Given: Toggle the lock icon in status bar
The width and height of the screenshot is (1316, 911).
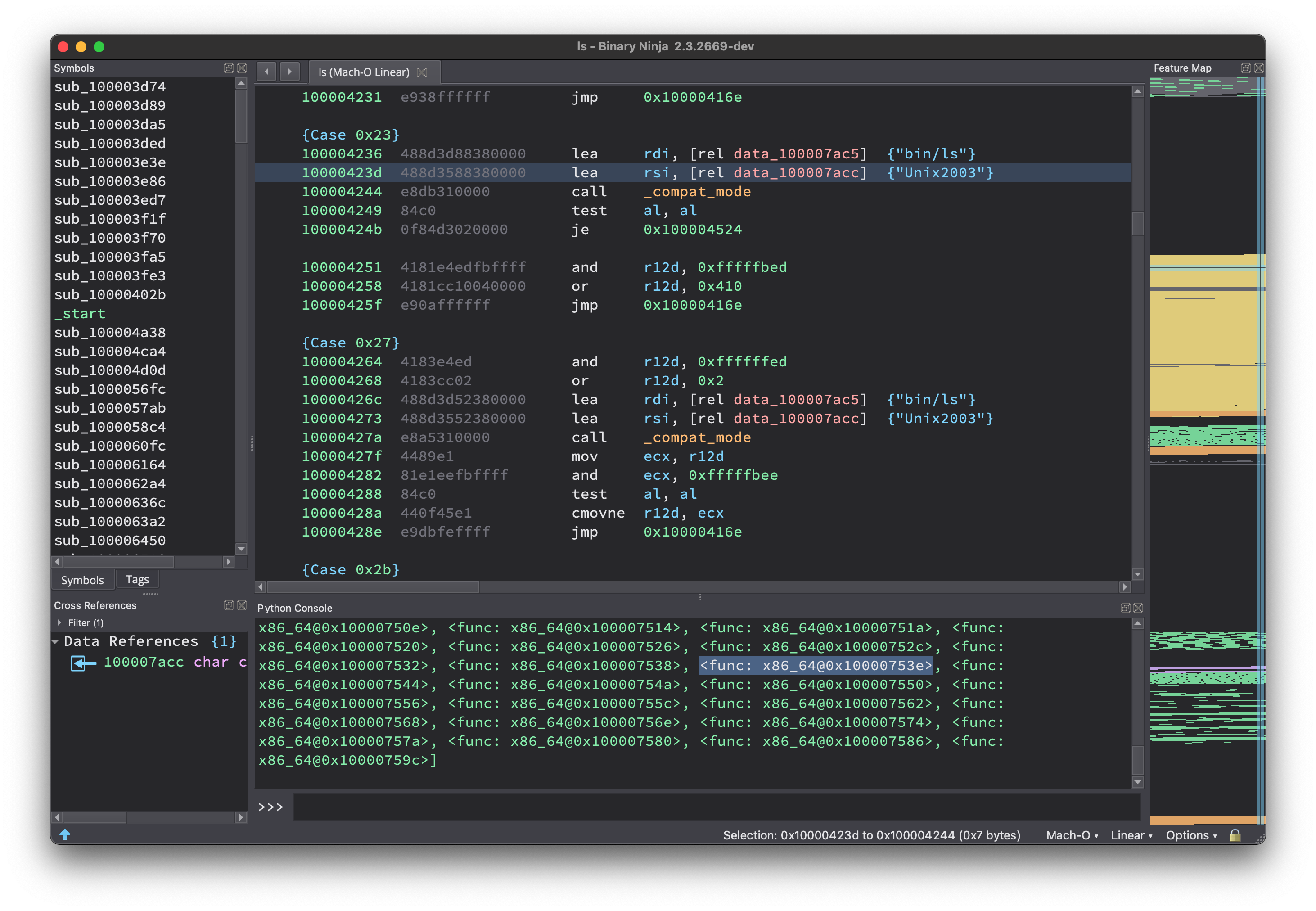Looking at the screenshot, I should click(1235, 835).
